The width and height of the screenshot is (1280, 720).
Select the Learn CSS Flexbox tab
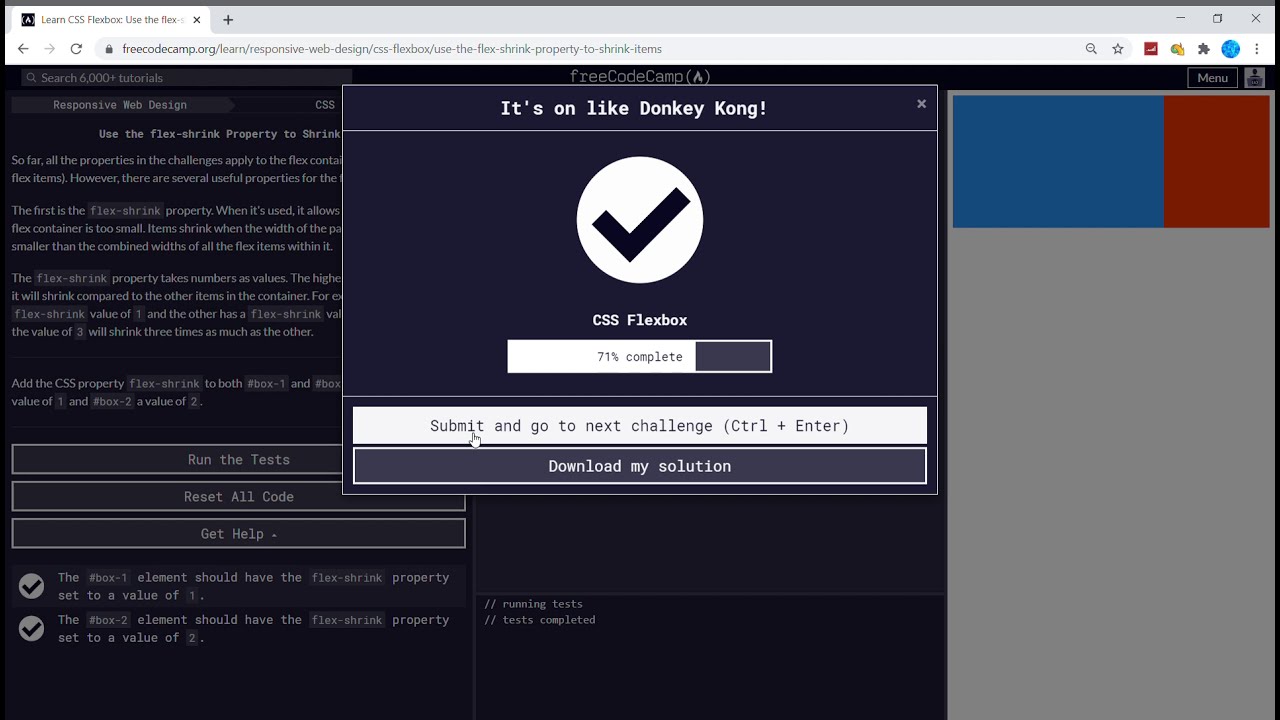coord(110,20)
